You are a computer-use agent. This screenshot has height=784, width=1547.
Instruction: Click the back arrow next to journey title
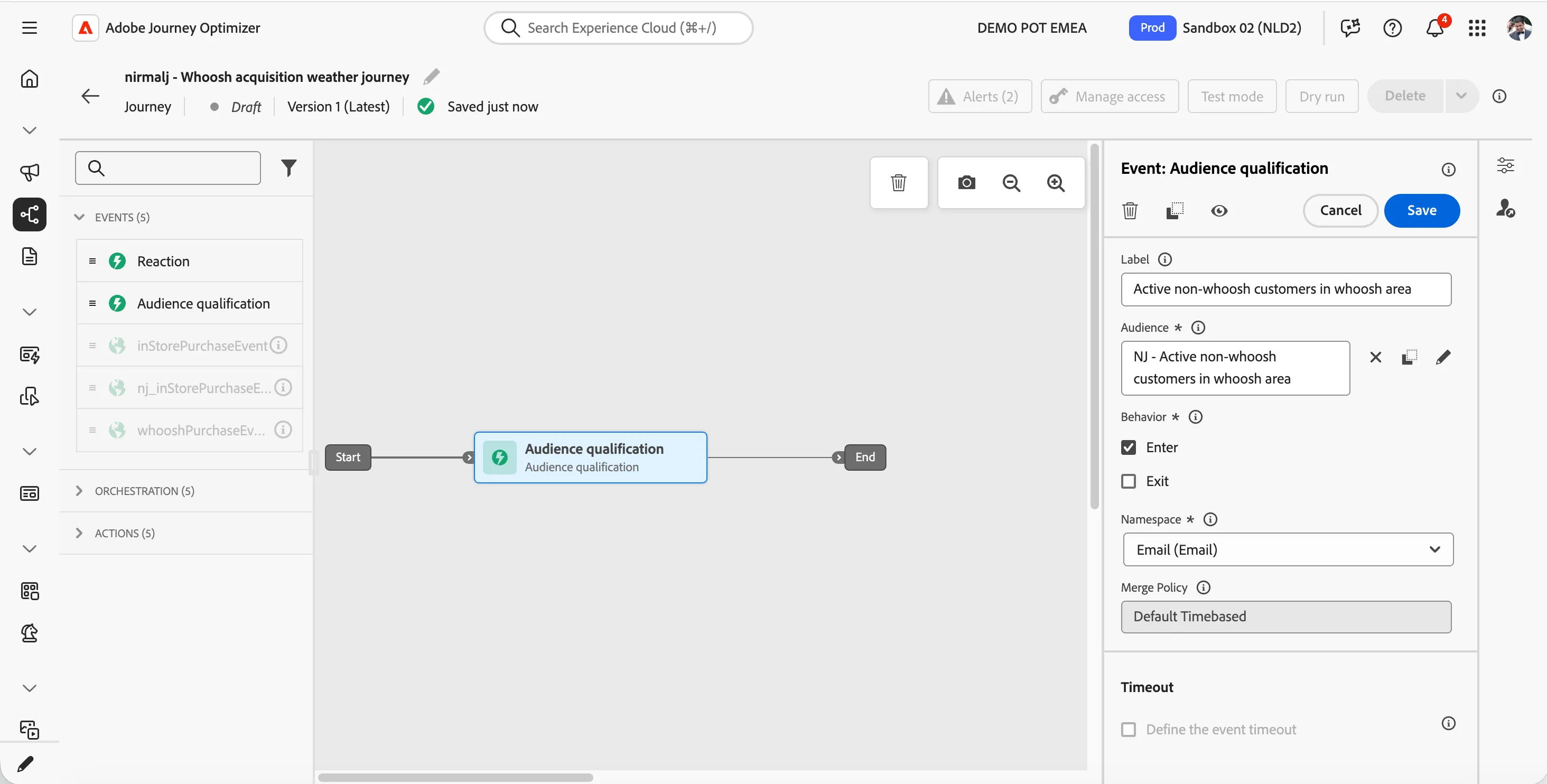click(x=90, y=96)
